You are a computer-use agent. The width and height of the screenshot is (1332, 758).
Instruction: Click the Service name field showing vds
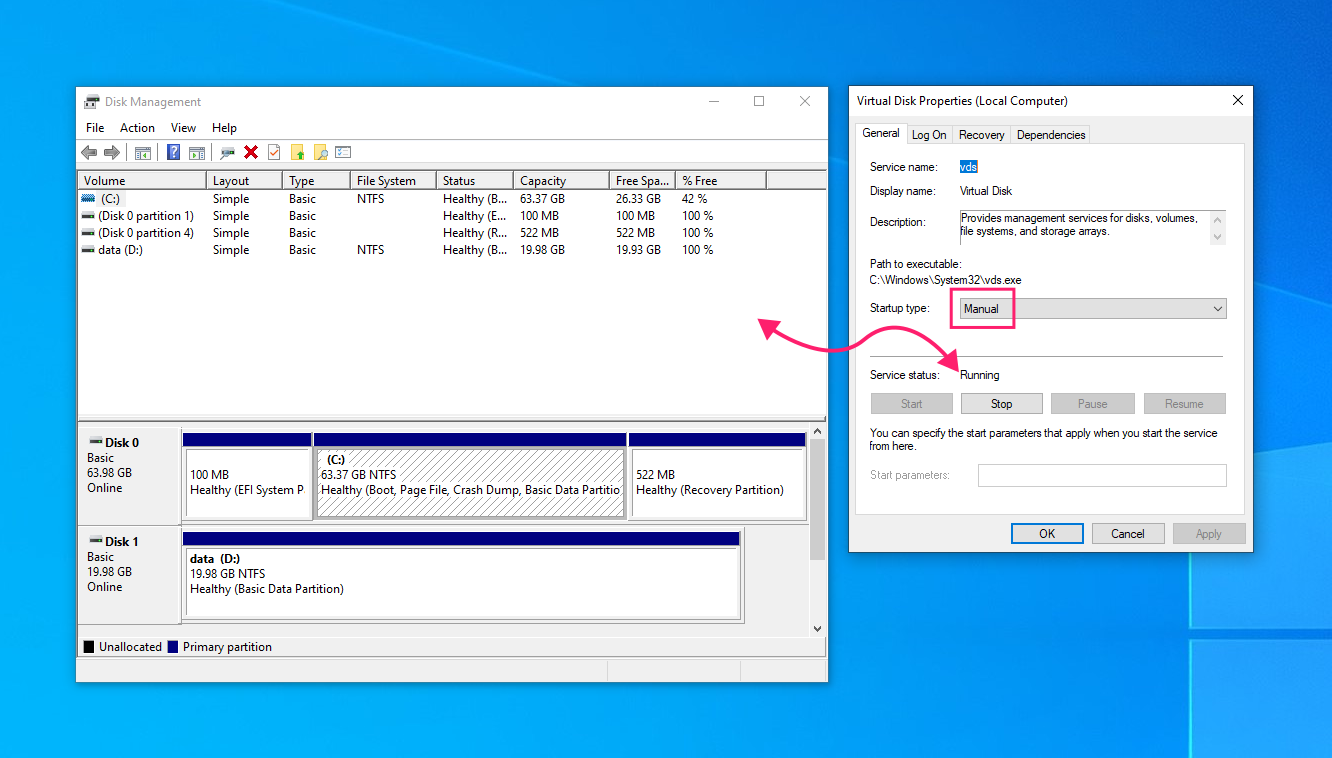coord(968,167)
